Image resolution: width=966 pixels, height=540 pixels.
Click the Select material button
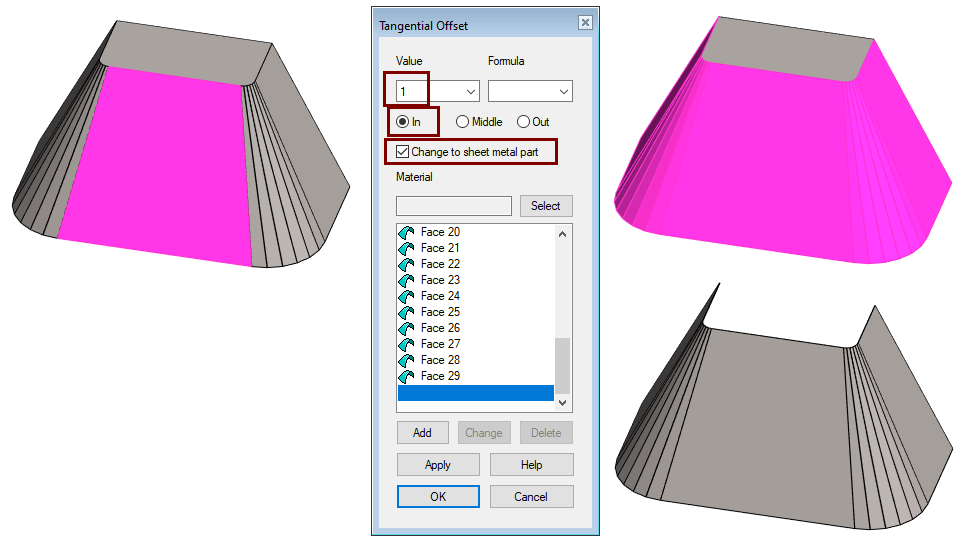click(x=546, y=206)
